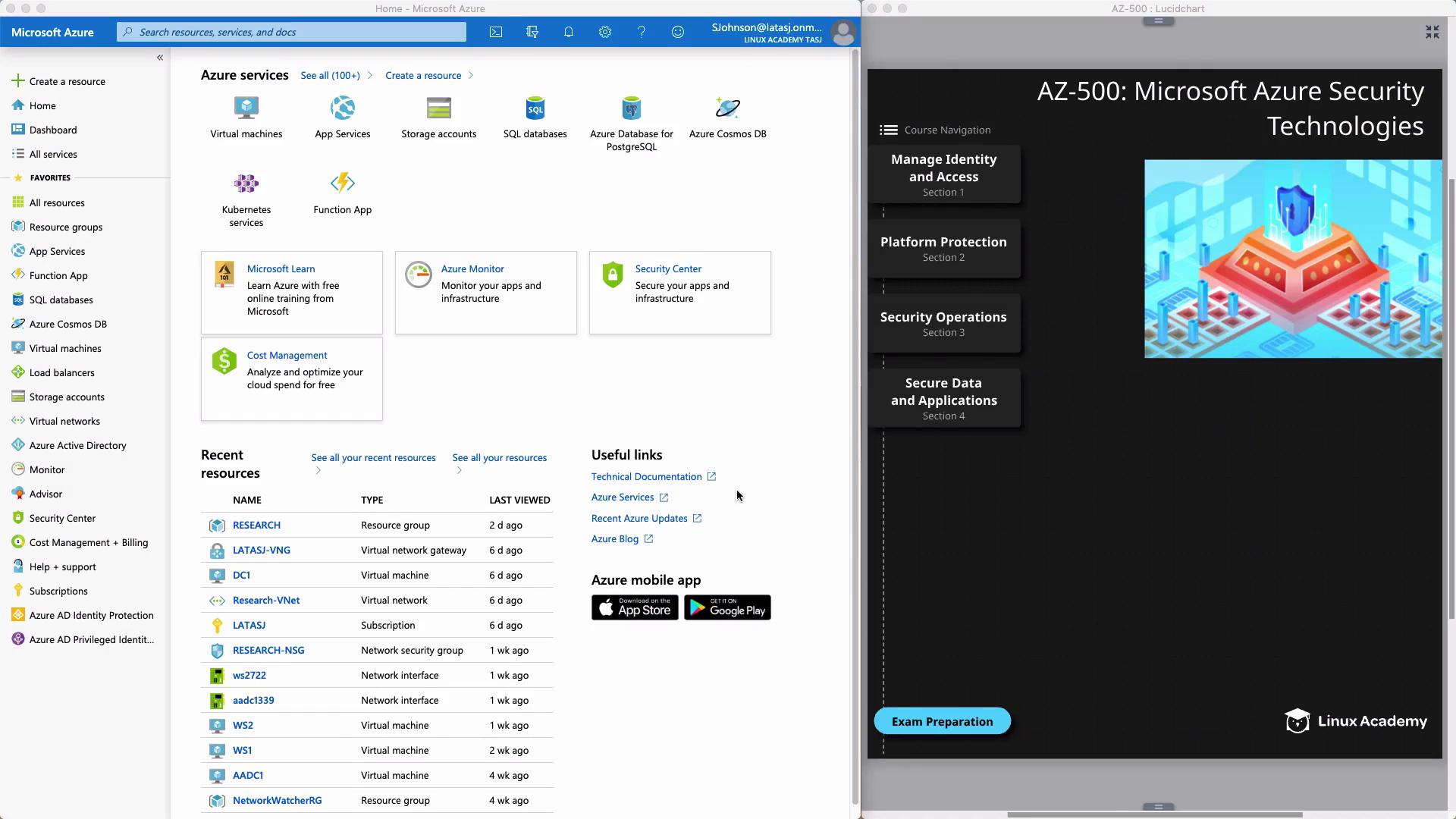Open the notifications bell
This screenshot has width=1456, height=819.
(x=569, y=32)
